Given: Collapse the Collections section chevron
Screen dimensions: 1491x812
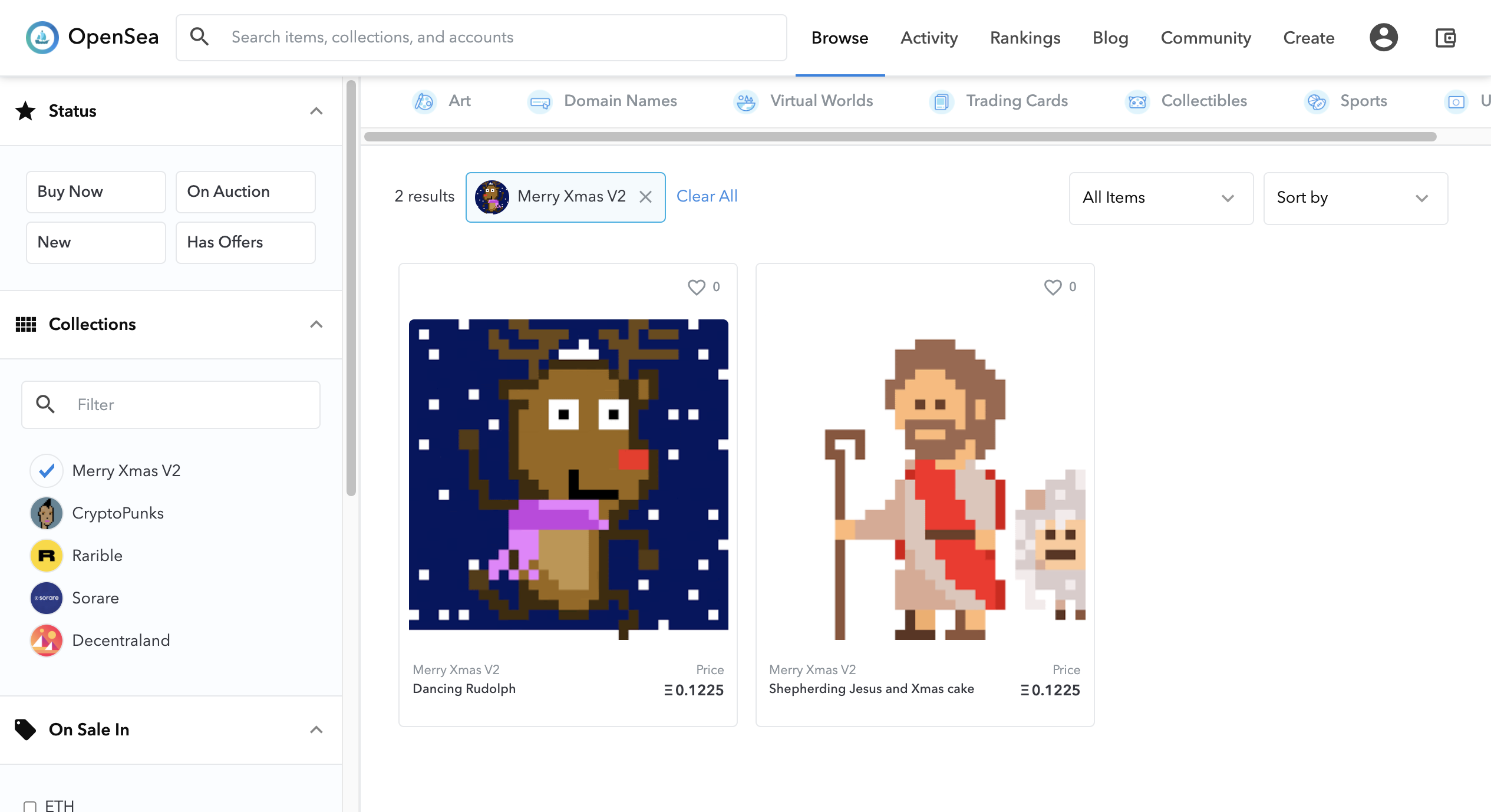Looking at the screenshot, I should coord(316,324).
